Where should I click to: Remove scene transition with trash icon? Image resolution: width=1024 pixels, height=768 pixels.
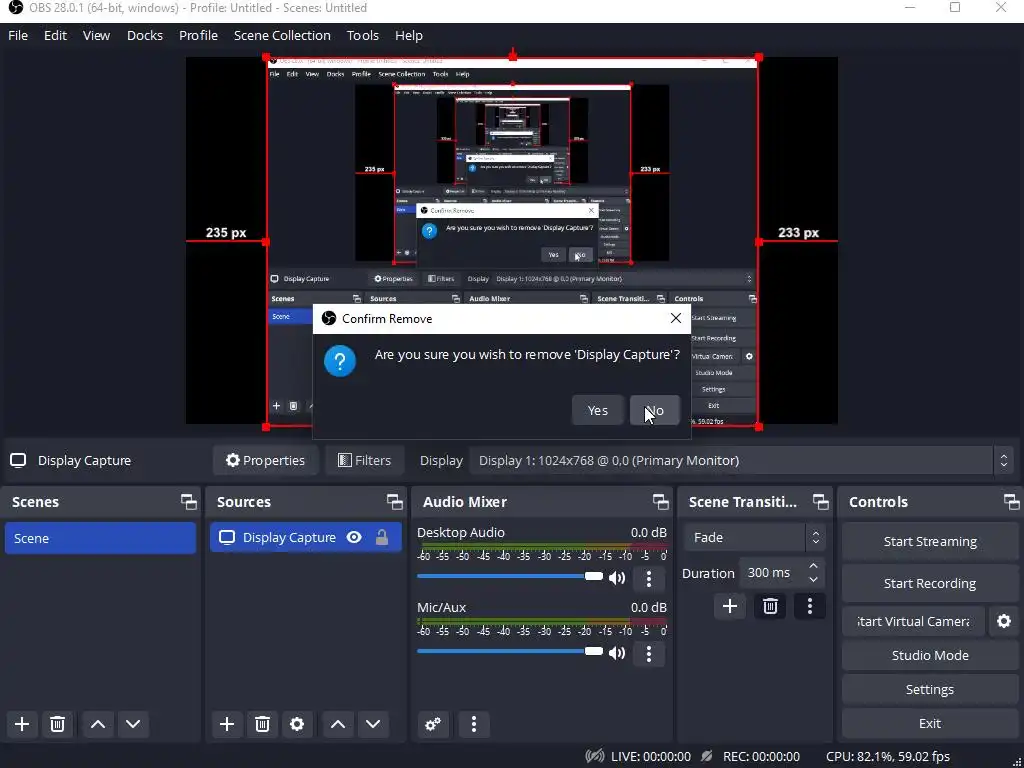[x=770, y=607]
